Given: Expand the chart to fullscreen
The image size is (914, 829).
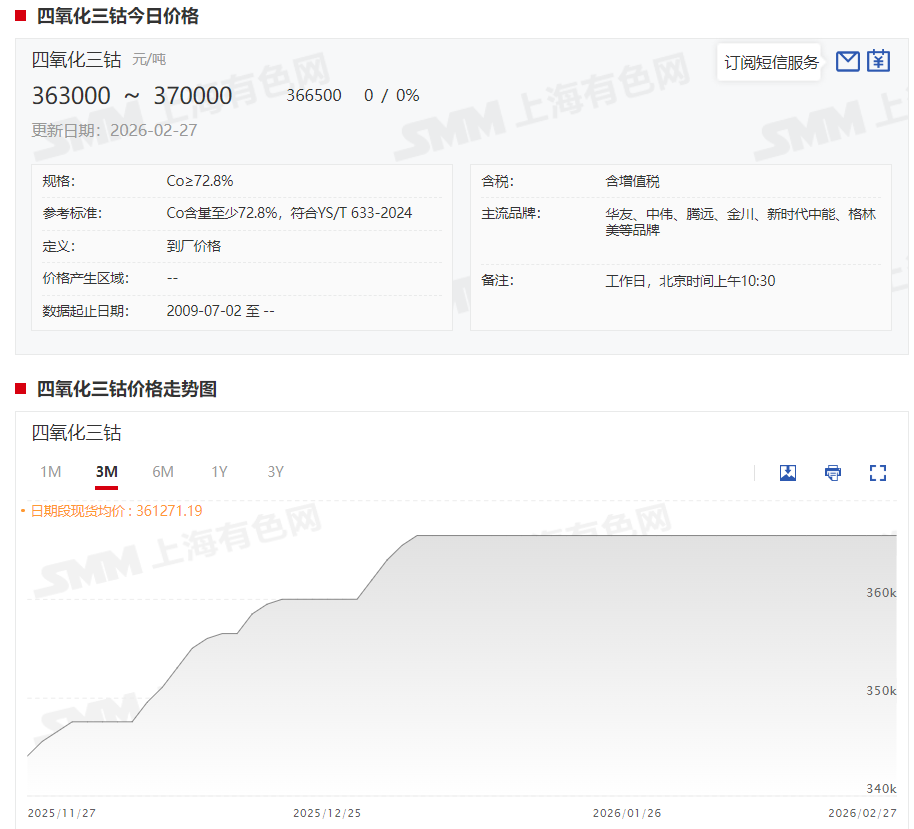Looking at the screenshot, I should [878, 473].
